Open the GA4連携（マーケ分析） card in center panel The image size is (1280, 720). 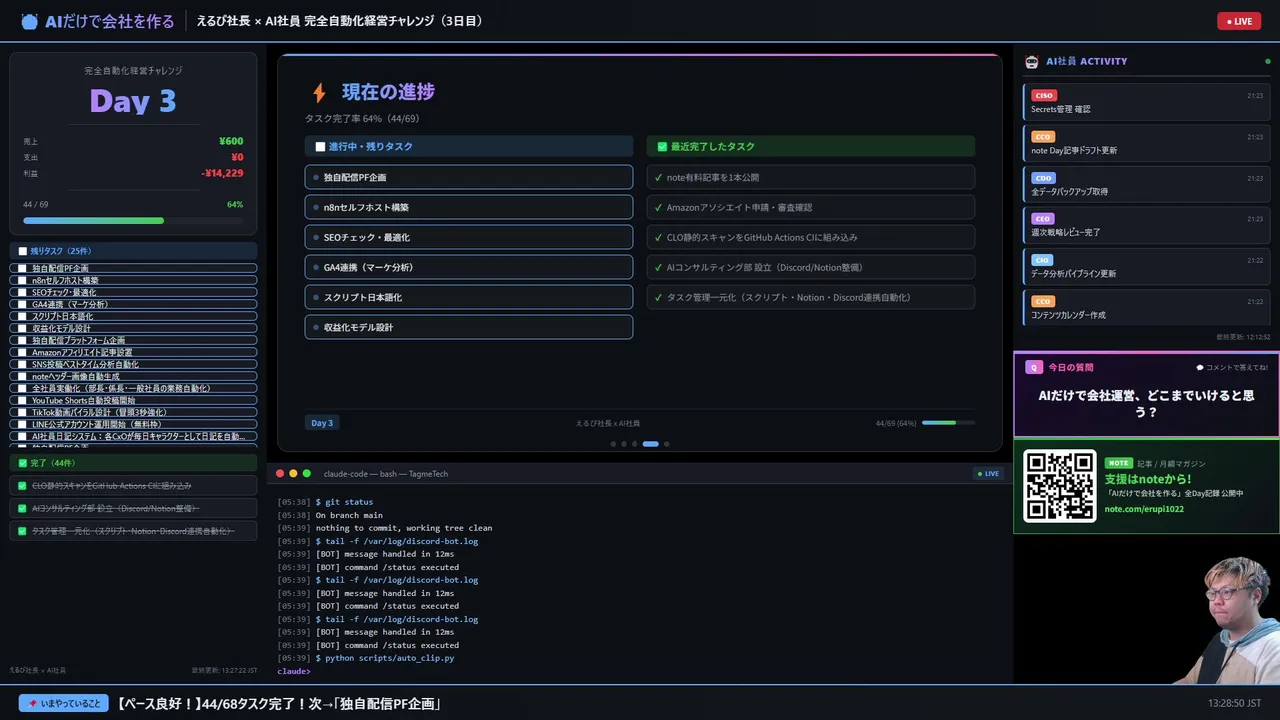469,267
